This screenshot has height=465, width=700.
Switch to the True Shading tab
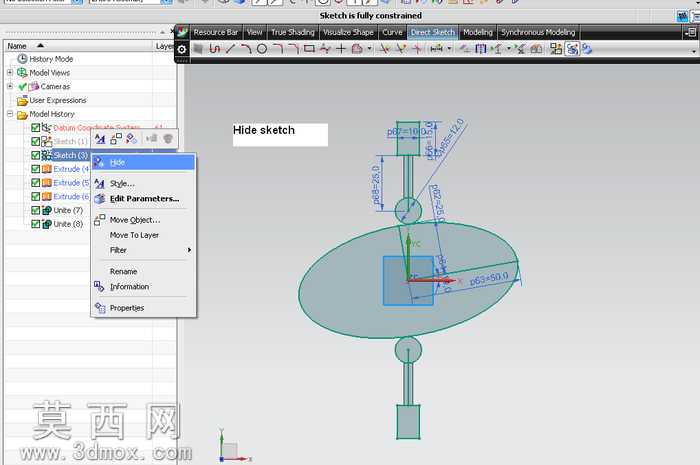pos(293,32)
